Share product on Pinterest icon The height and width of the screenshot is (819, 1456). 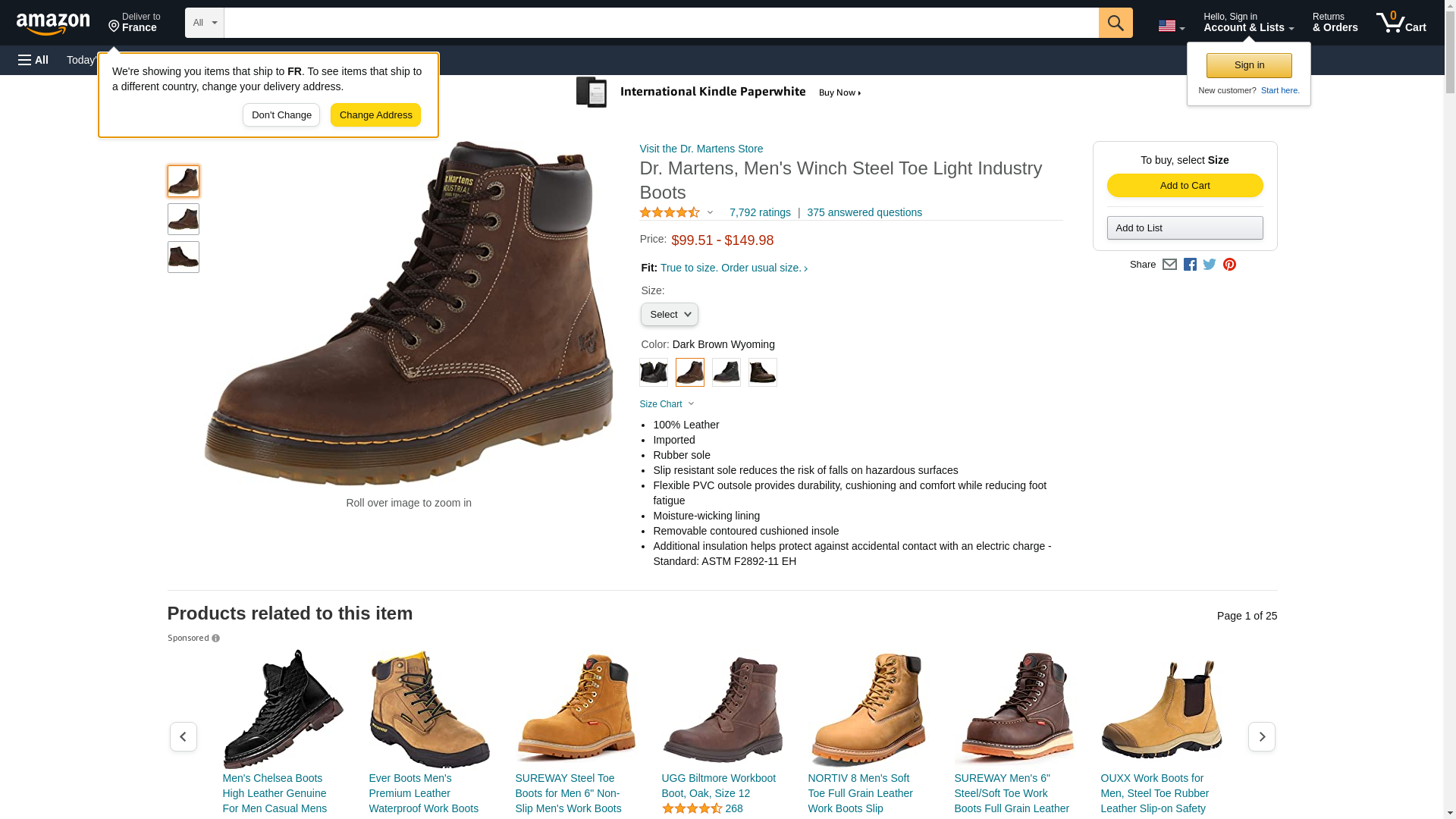[1229, 265]
